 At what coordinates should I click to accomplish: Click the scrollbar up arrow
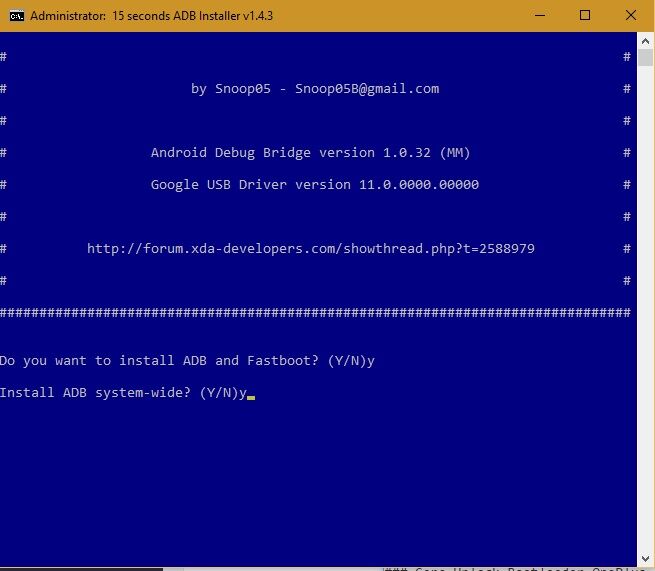645,41
